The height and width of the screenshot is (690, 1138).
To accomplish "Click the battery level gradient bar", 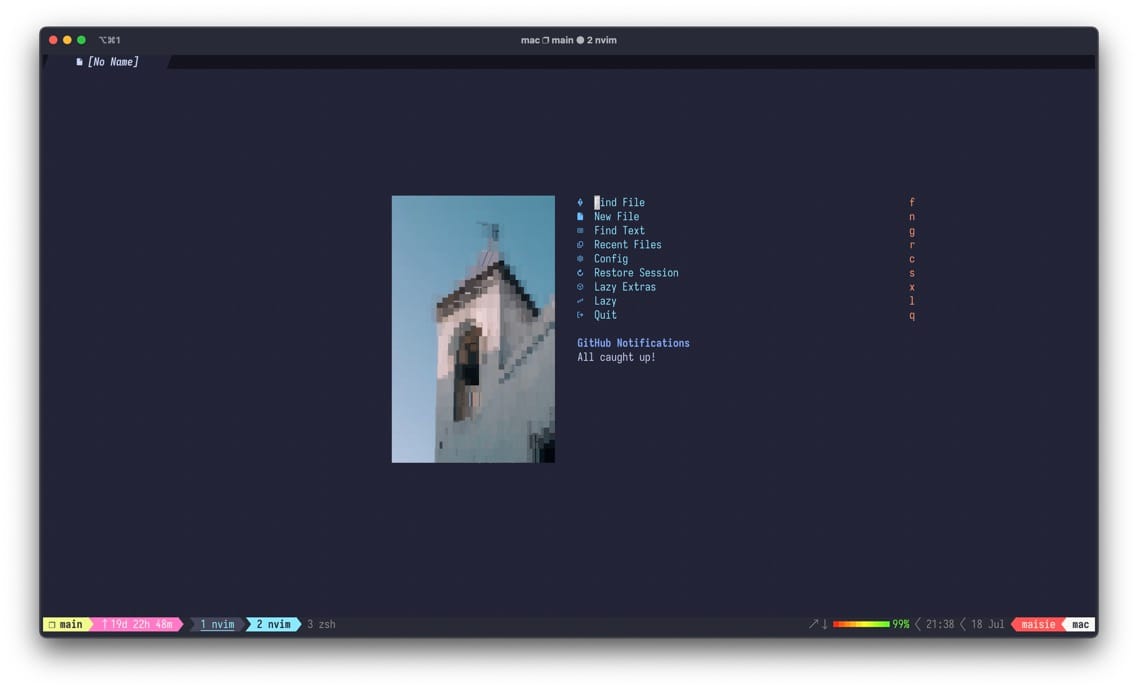I will click(861, 624).
